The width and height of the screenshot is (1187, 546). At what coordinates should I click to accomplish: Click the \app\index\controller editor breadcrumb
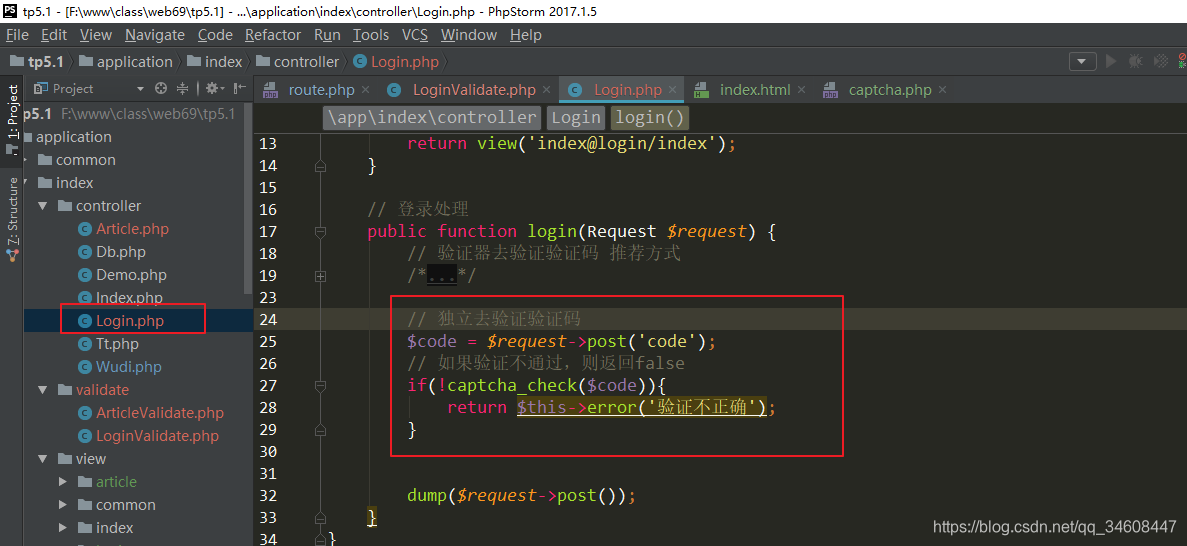tap(431, 117)
